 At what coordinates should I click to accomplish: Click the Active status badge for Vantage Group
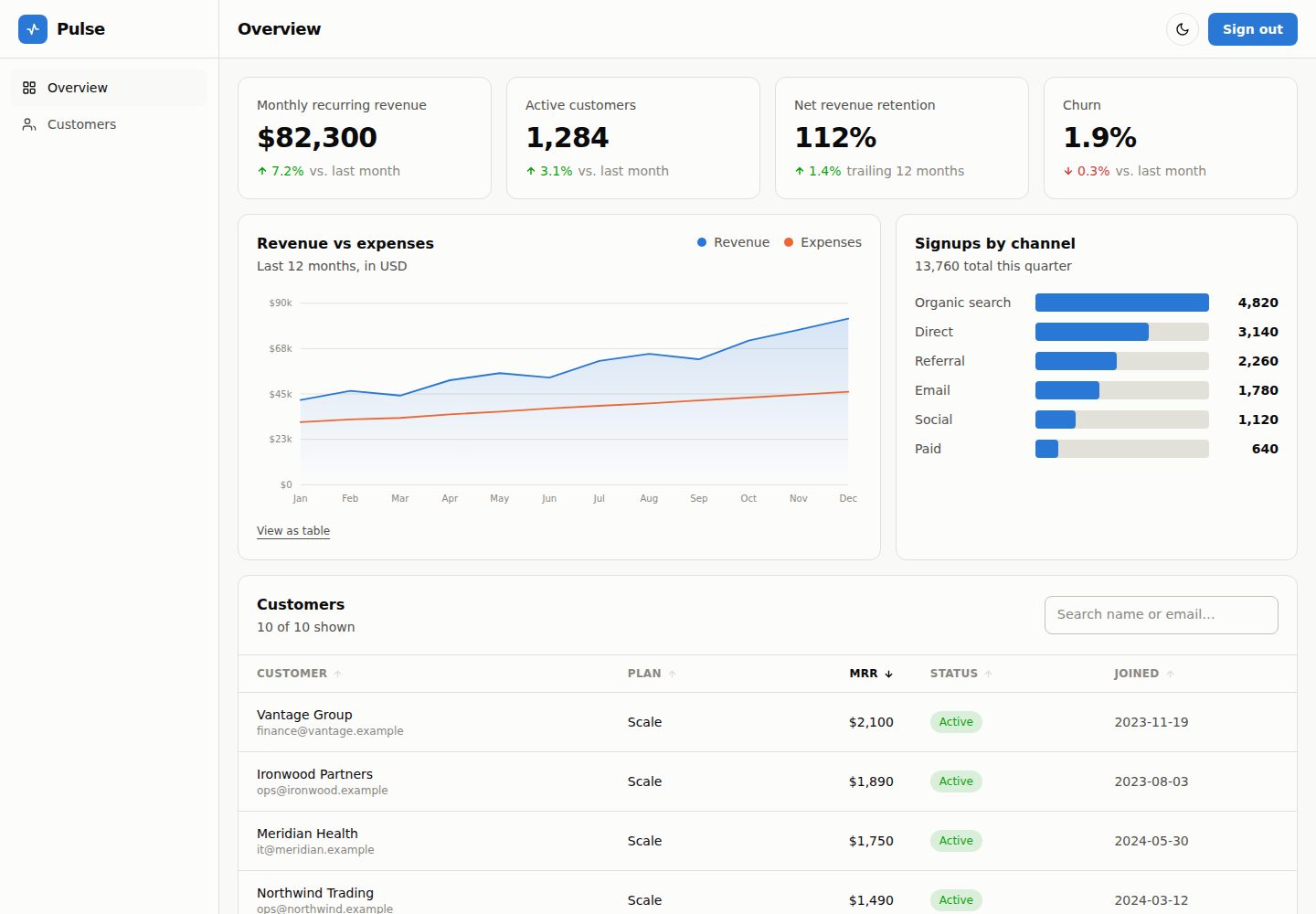tap(956, 722)
